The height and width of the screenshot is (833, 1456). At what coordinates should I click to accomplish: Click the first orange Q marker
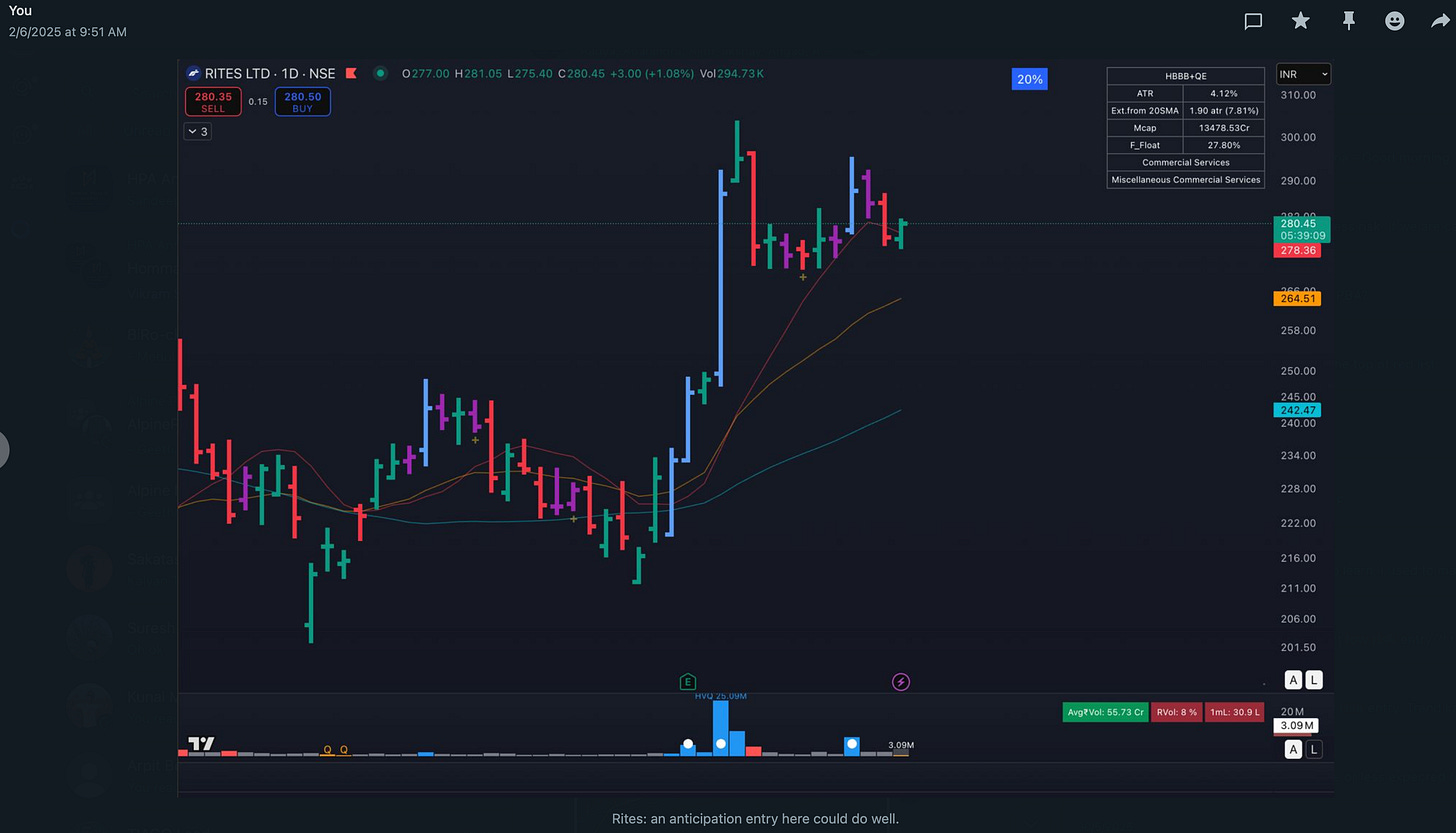pyautogui.click(x=326, y=749)
